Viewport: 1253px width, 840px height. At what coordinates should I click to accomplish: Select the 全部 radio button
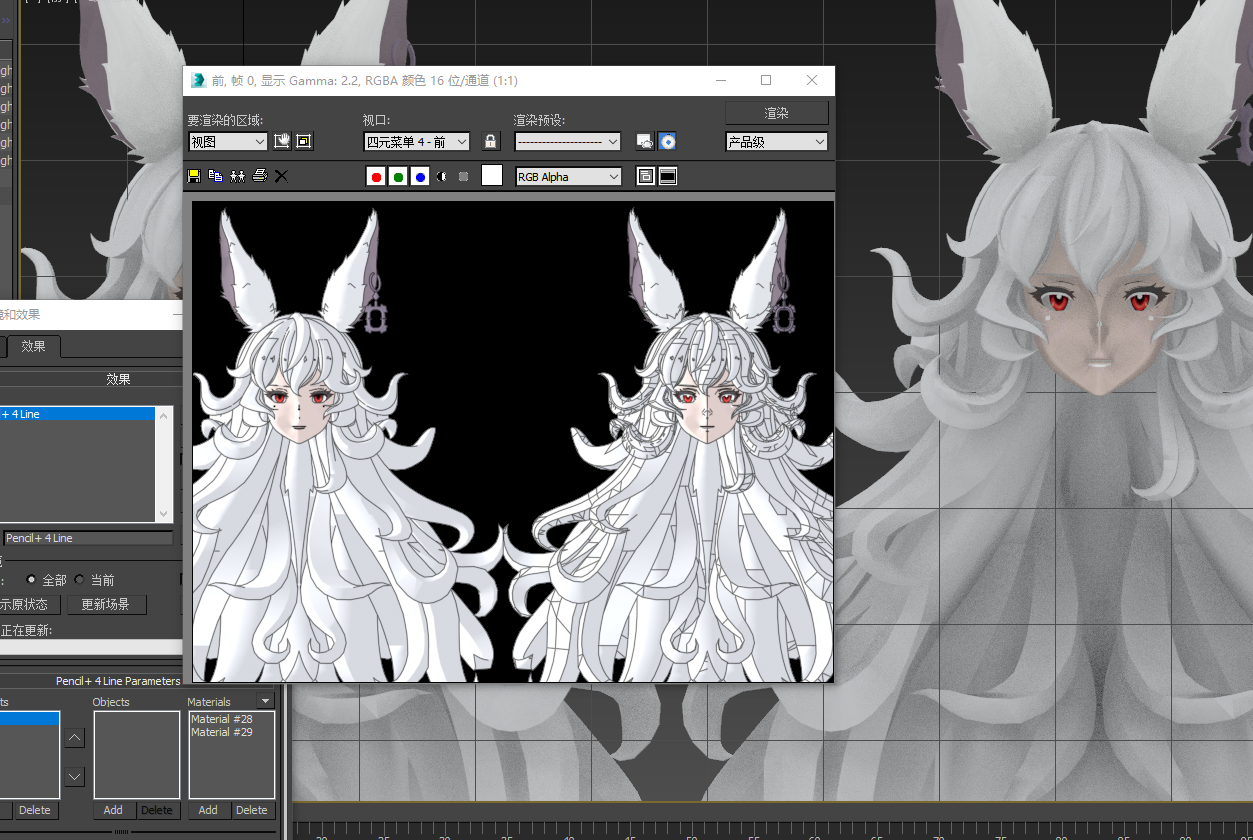32,580
